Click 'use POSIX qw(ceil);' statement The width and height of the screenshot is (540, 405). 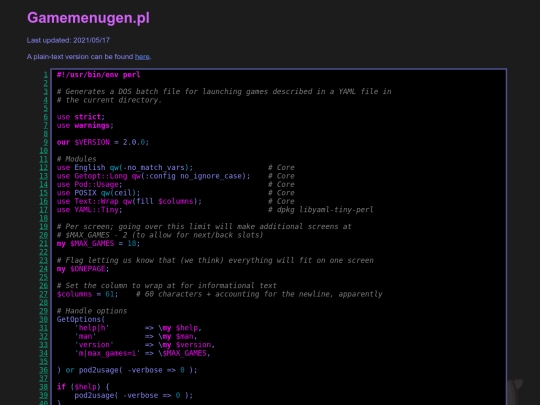[98, 193]
